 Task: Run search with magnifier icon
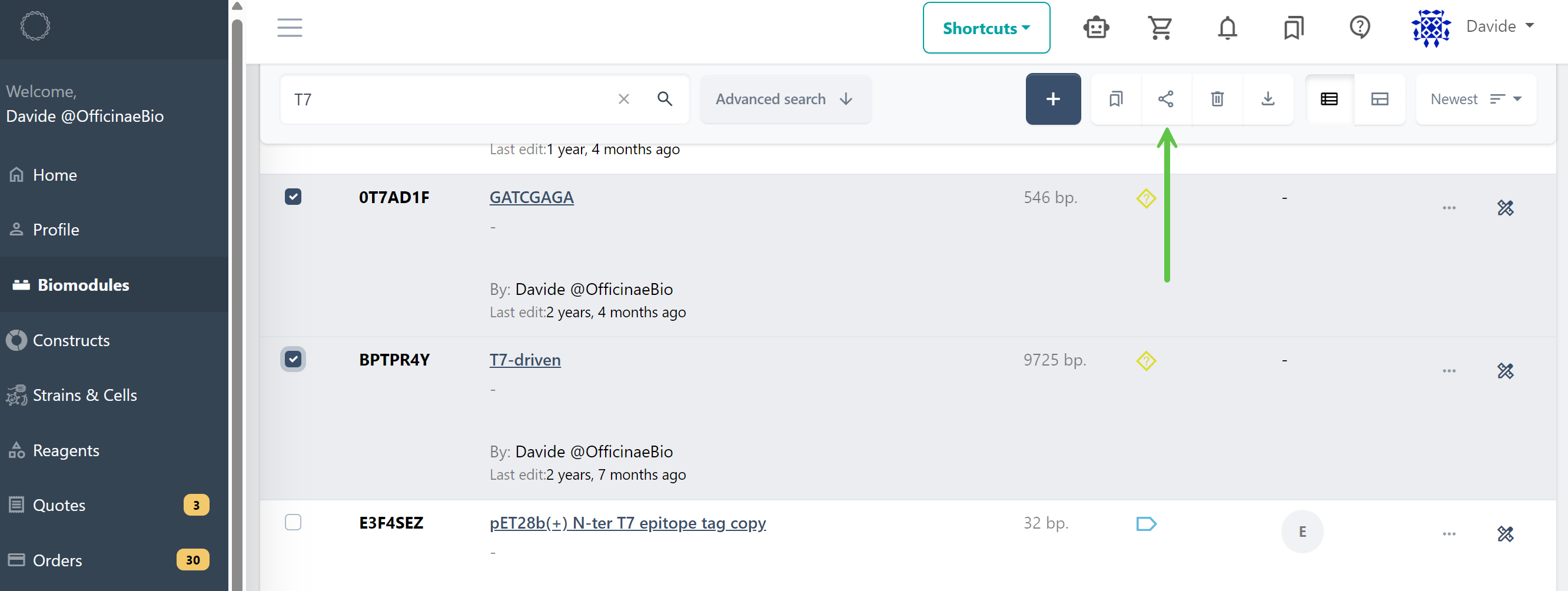pyautogui.click(x=665, y=99)
